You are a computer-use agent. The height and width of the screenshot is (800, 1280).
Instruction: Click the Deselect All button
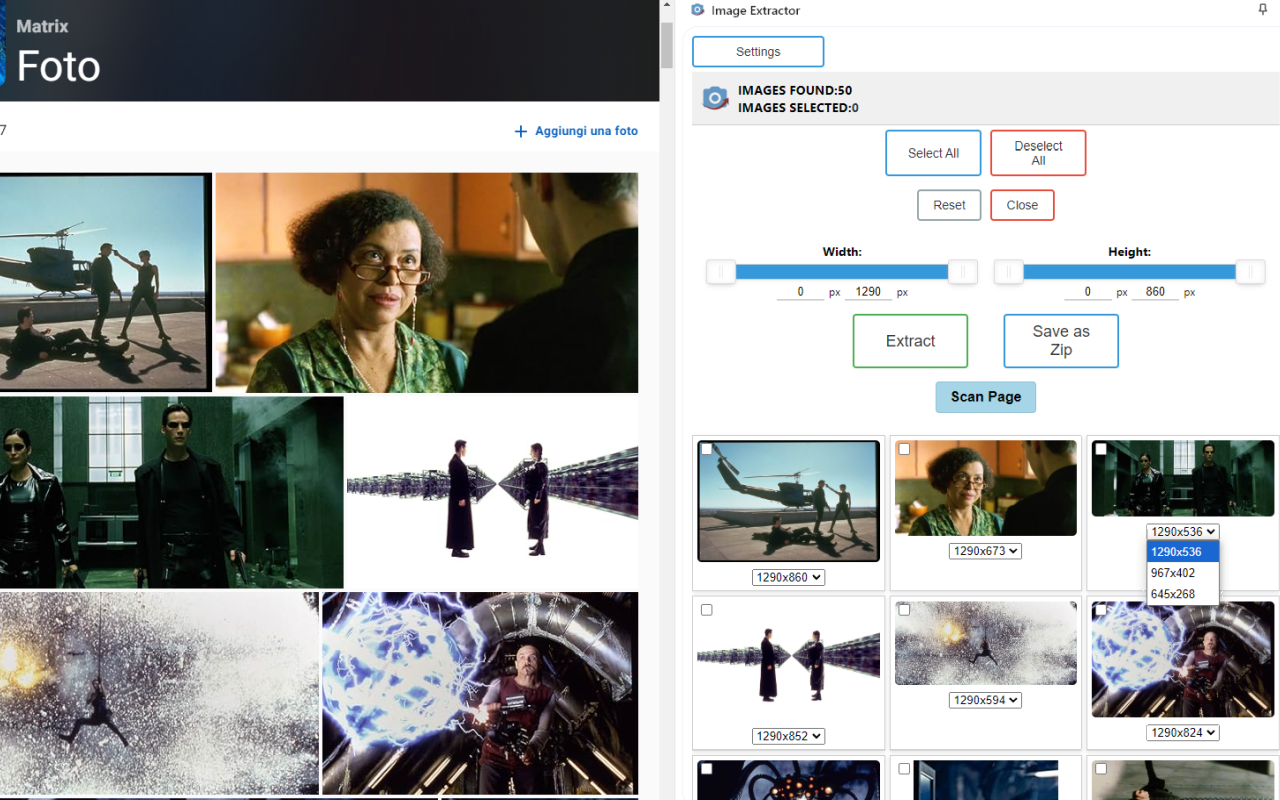pos(1038,153)
